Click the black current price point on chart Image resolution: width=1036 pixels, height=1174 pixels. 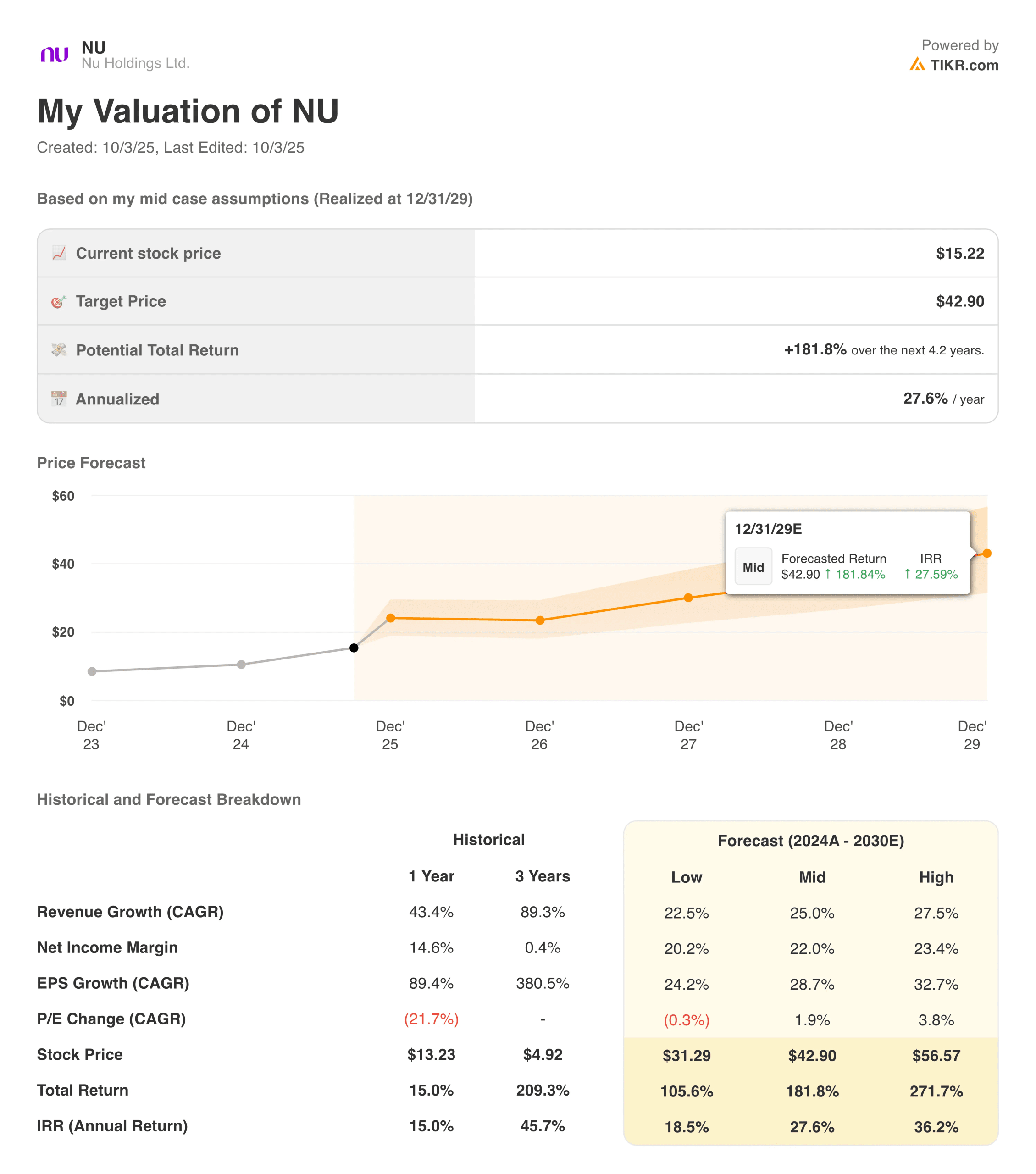tap(354, 648)
